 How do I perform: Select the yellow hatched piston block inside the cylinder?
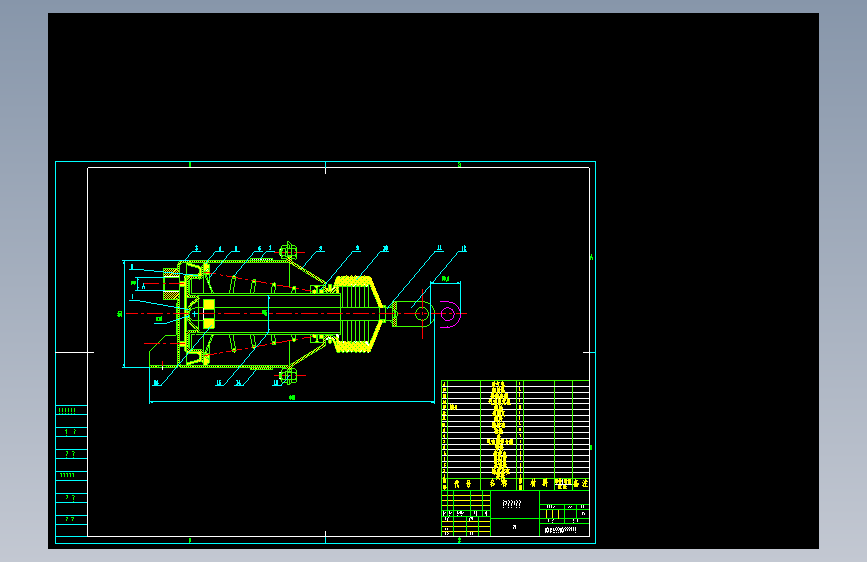click(209, 314)
